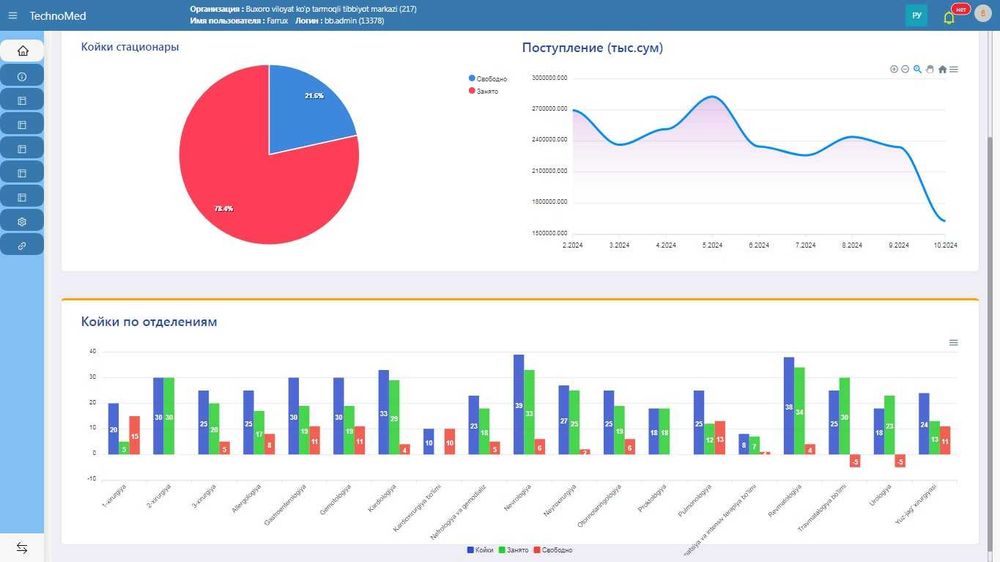Viewport: 1000px width, 562px height.
Task: Toggle Свободно series in bar chart legend
Action: coord(553,550)
